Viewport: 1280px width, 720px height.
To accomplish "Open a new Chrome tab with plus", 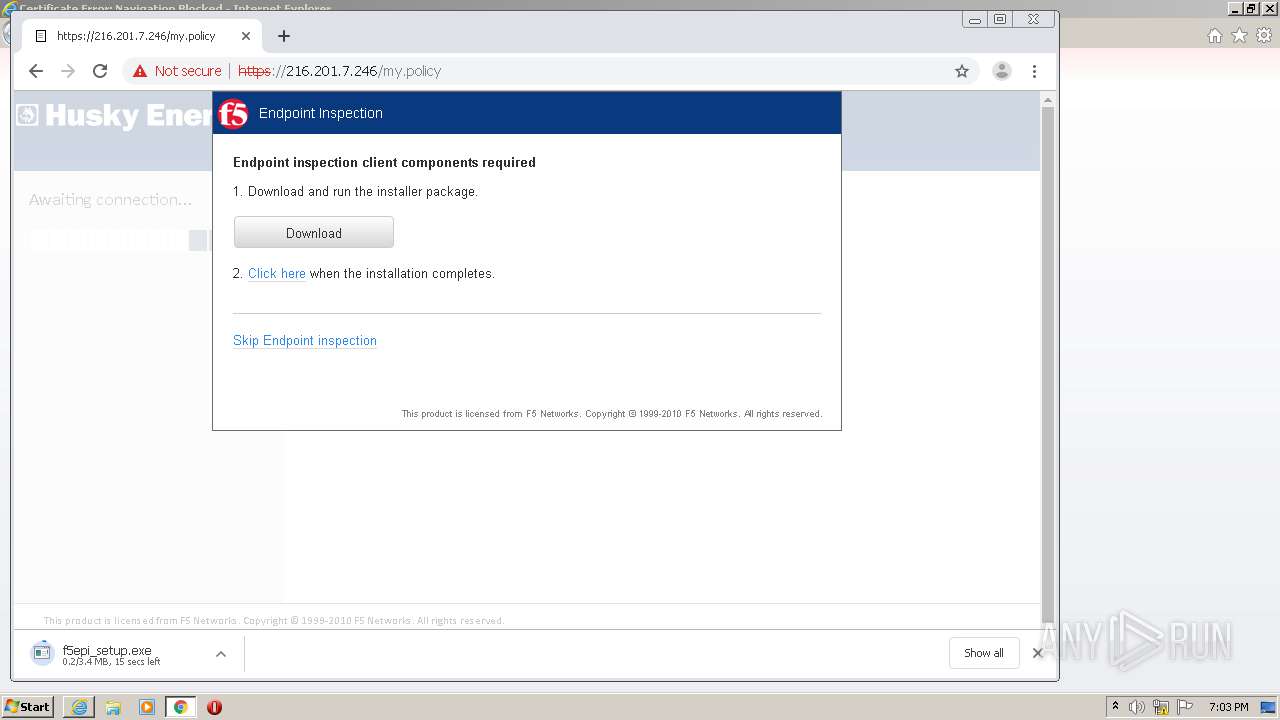I will coord(284,36).
